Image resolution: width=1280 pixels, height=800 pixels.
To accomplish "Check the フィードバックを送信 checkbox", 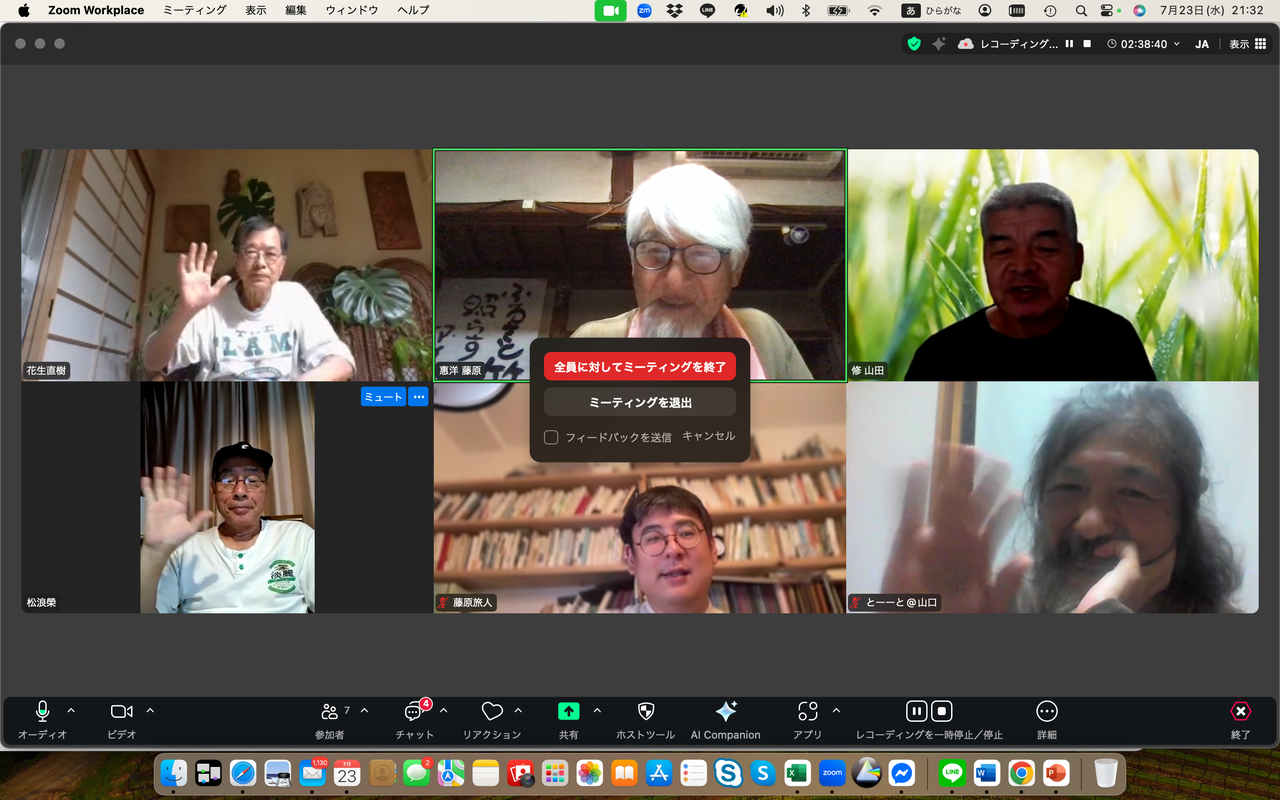I will click(x=551, y=437).
